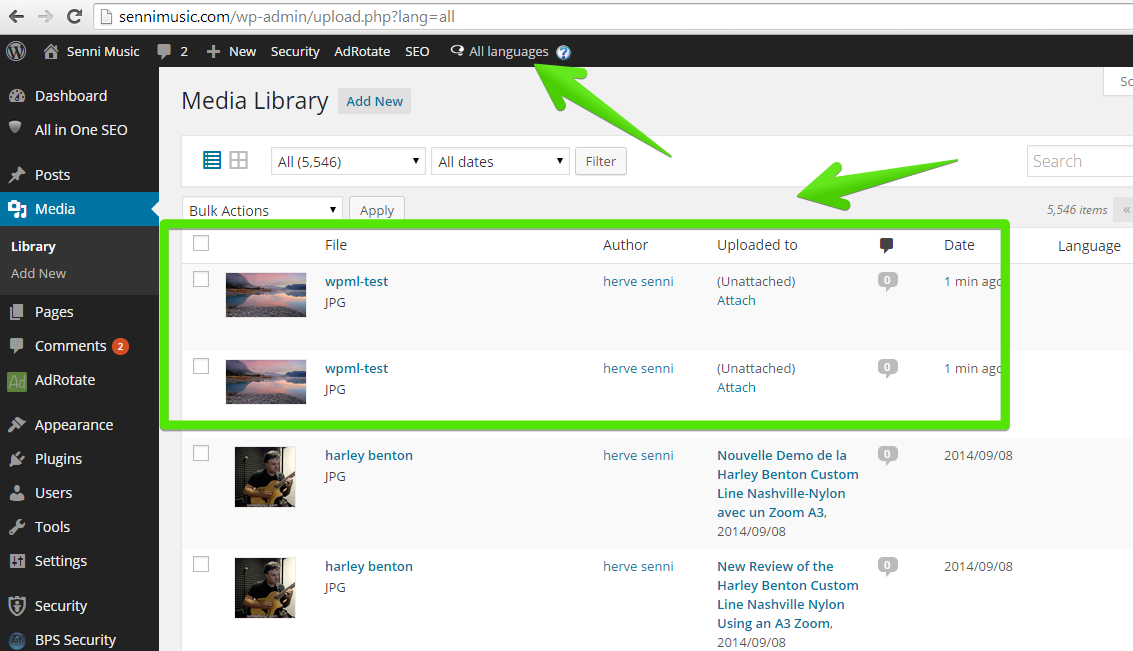1133x651 pixels.
Task: Open SEO in the admin bar
Action: click(x=417, y=51)
